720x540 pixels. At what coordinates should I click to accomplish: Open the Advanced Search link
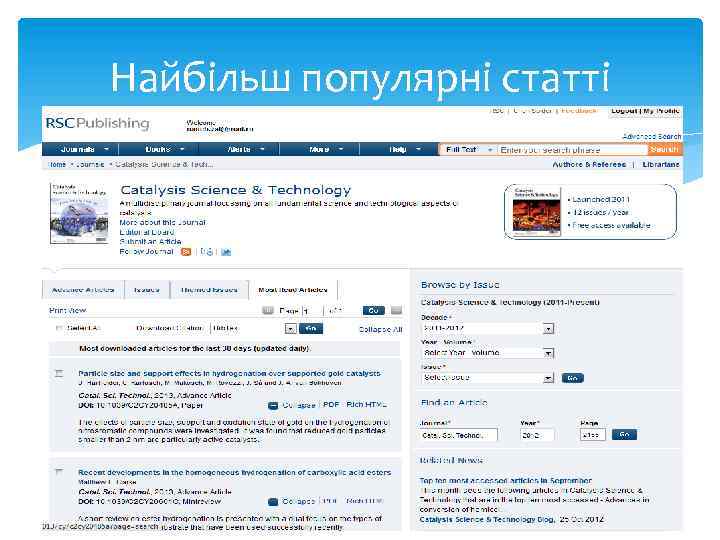[x=652, y=136]
